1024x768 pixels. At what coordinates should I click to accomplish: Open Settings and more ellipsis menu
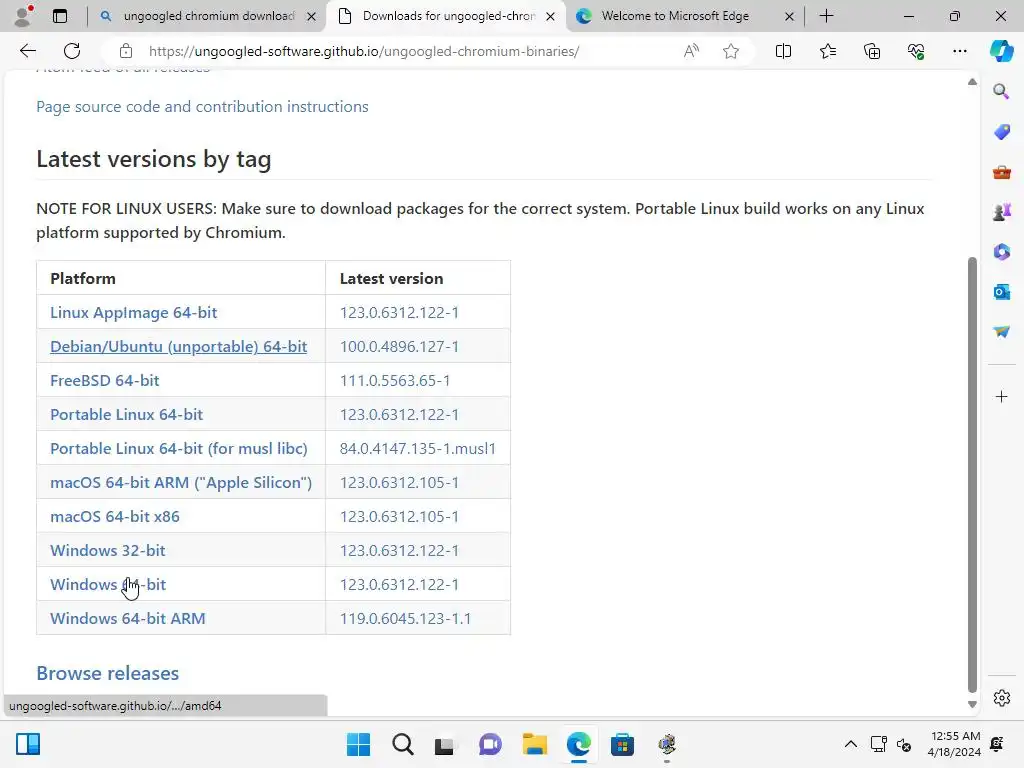coord(959,51)
